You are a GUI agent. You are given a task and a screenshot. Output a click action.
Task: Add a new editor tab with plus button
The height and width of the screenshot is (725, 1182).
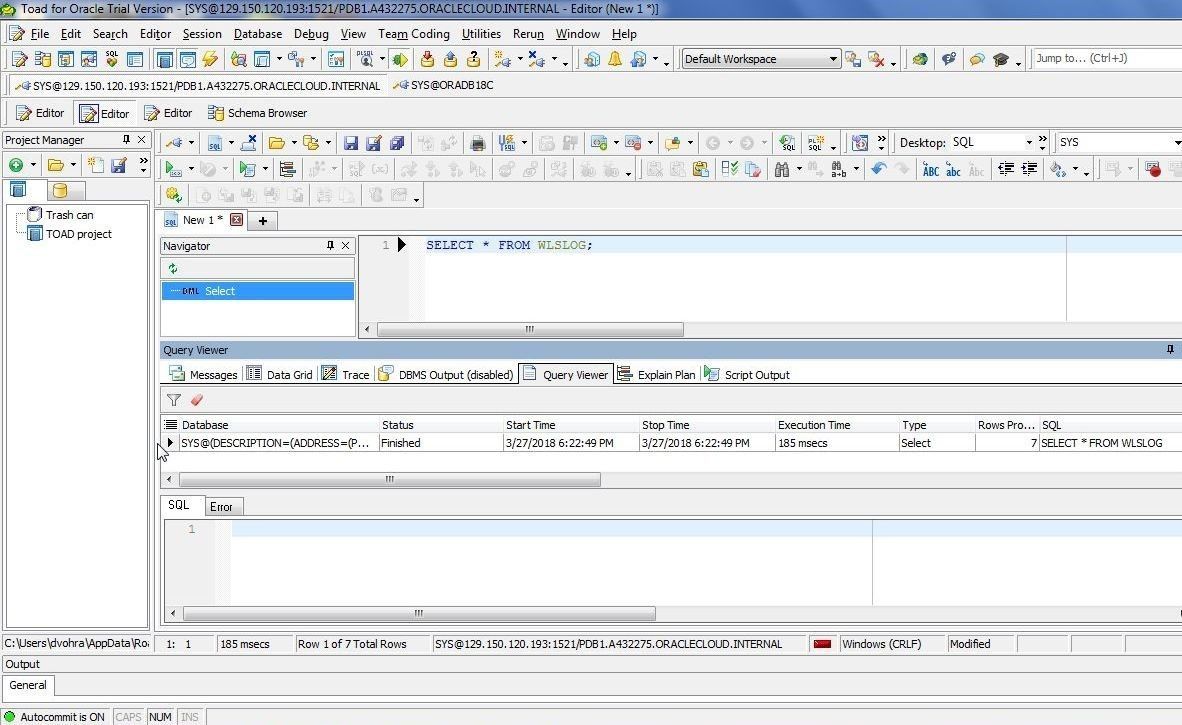point(263,221)
